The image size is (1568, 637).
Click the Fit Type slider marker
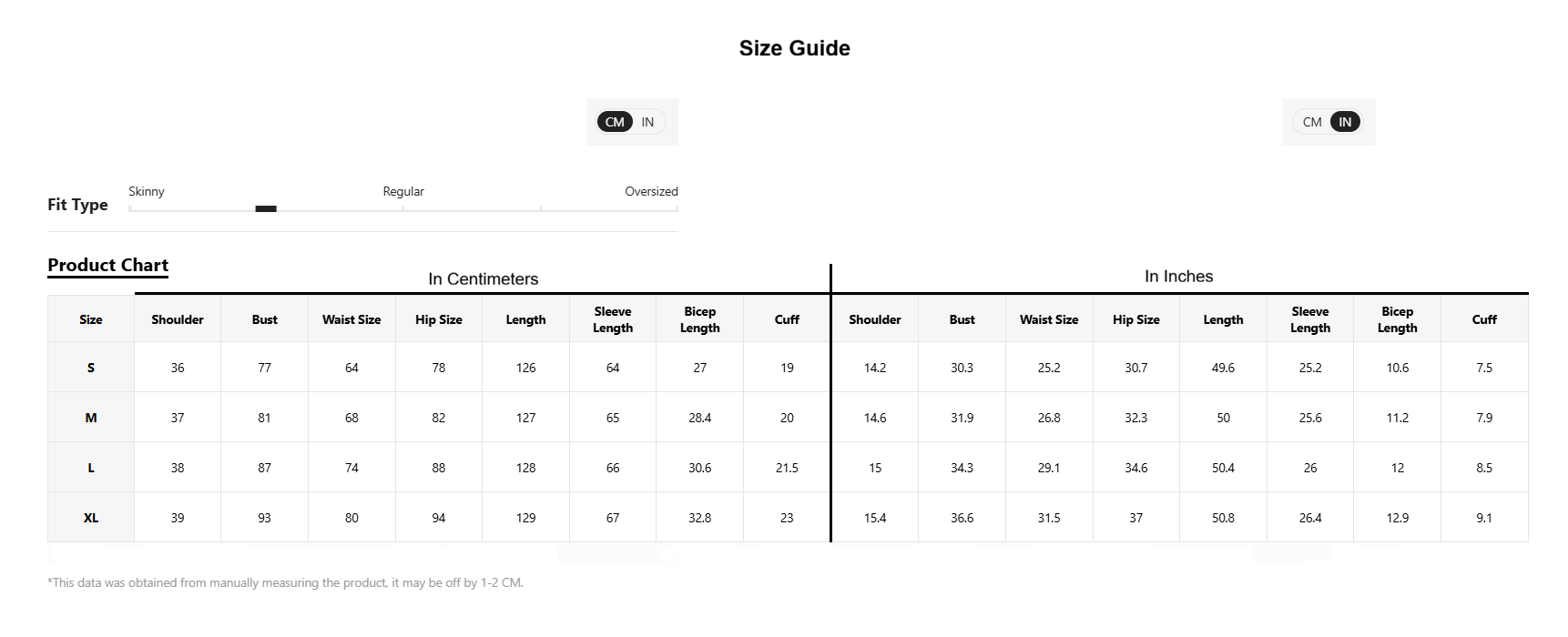pyautogui.click(x=266, y=209)
